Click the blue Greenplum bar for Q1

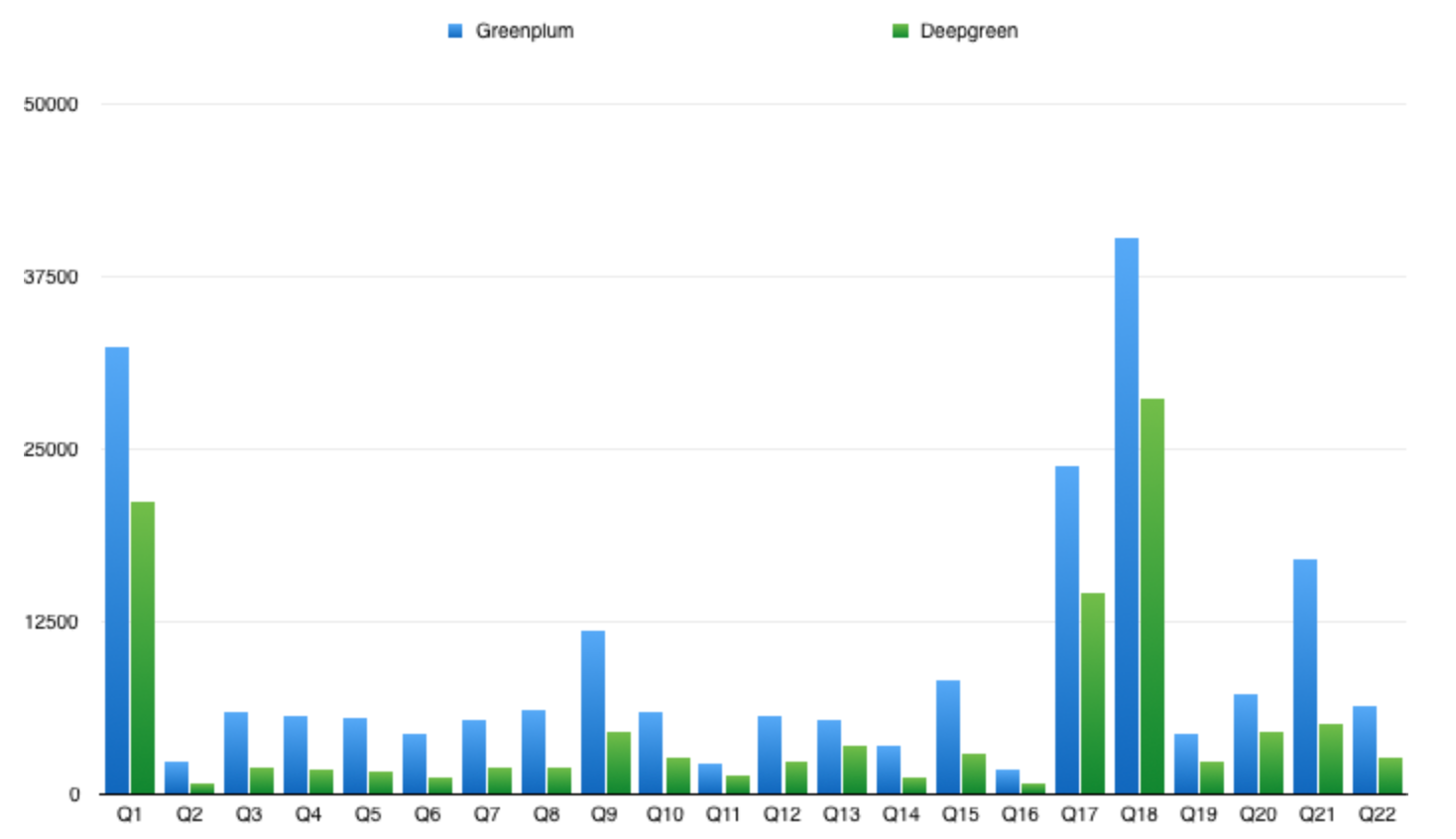tap(117, 570)
